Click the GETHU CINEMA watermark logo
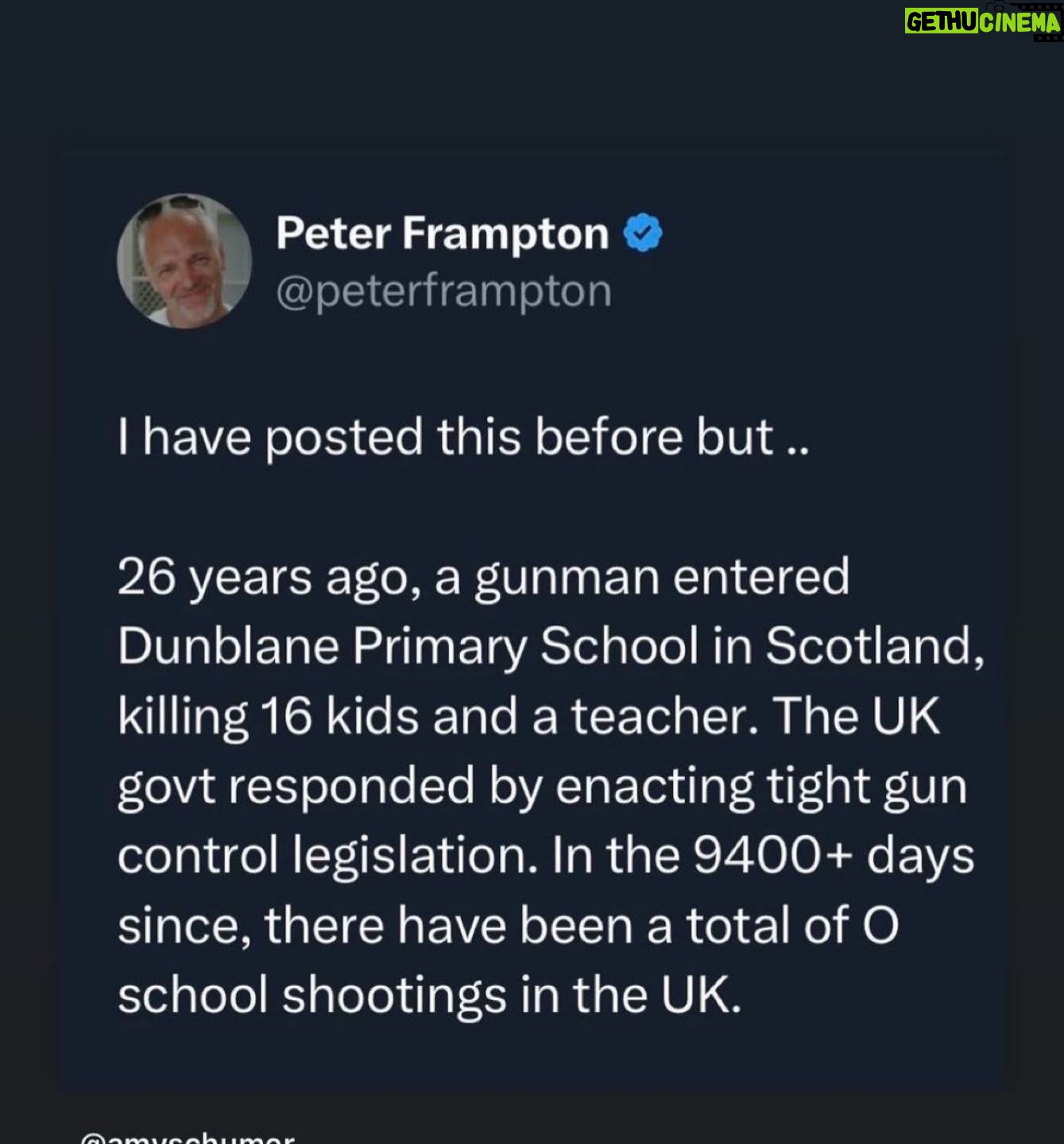 point(982,22)
